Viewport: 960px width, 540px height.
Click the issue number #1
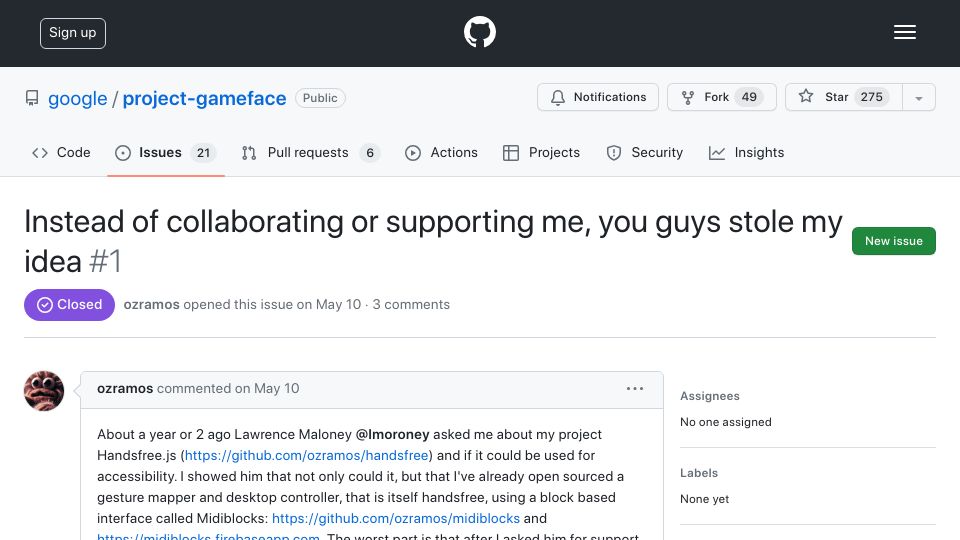click(105, 261)
